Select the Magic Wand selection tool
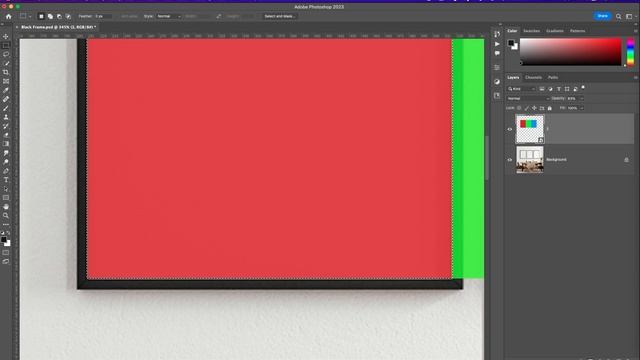Image resolution: width=640 pixels, height=360 pixels. coord(6,63)
